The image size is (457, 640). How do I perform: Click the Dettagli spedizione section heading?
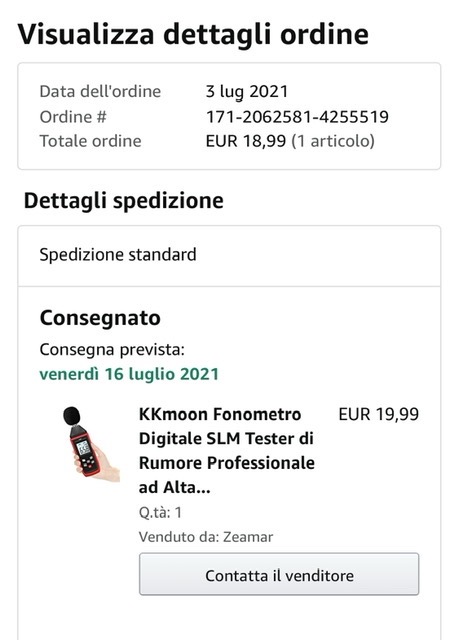(x=124, y=200)
